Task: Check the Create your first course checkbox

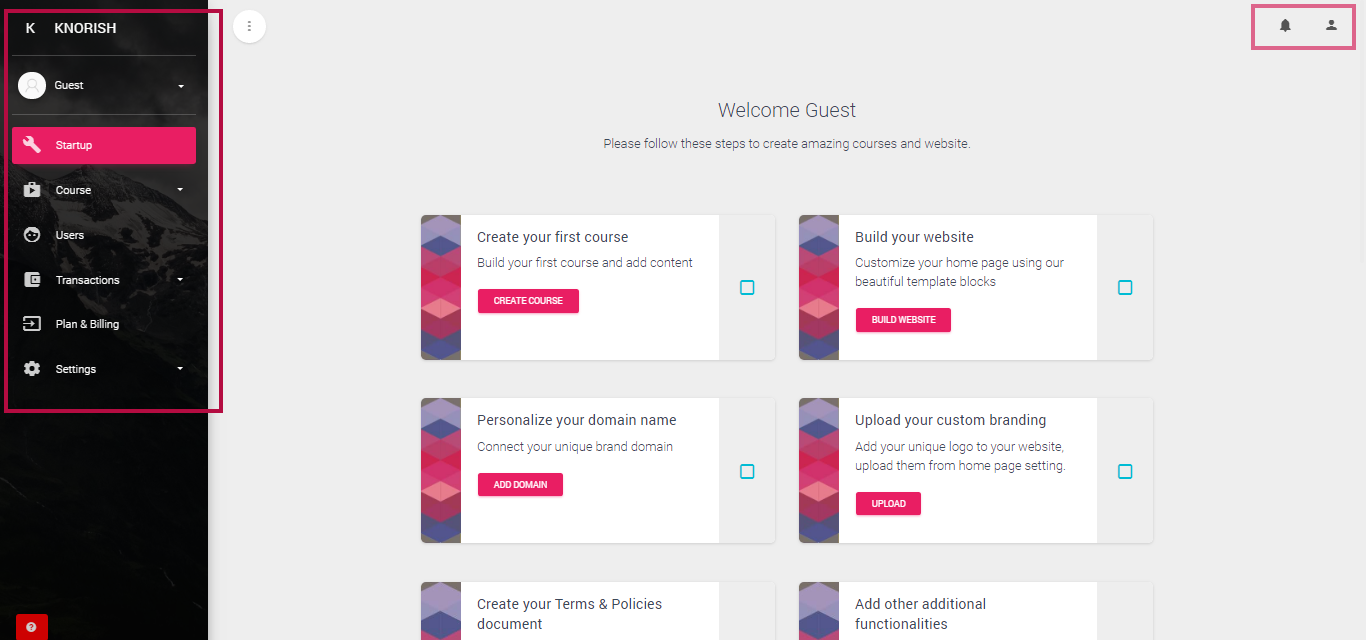Action: 747,288
